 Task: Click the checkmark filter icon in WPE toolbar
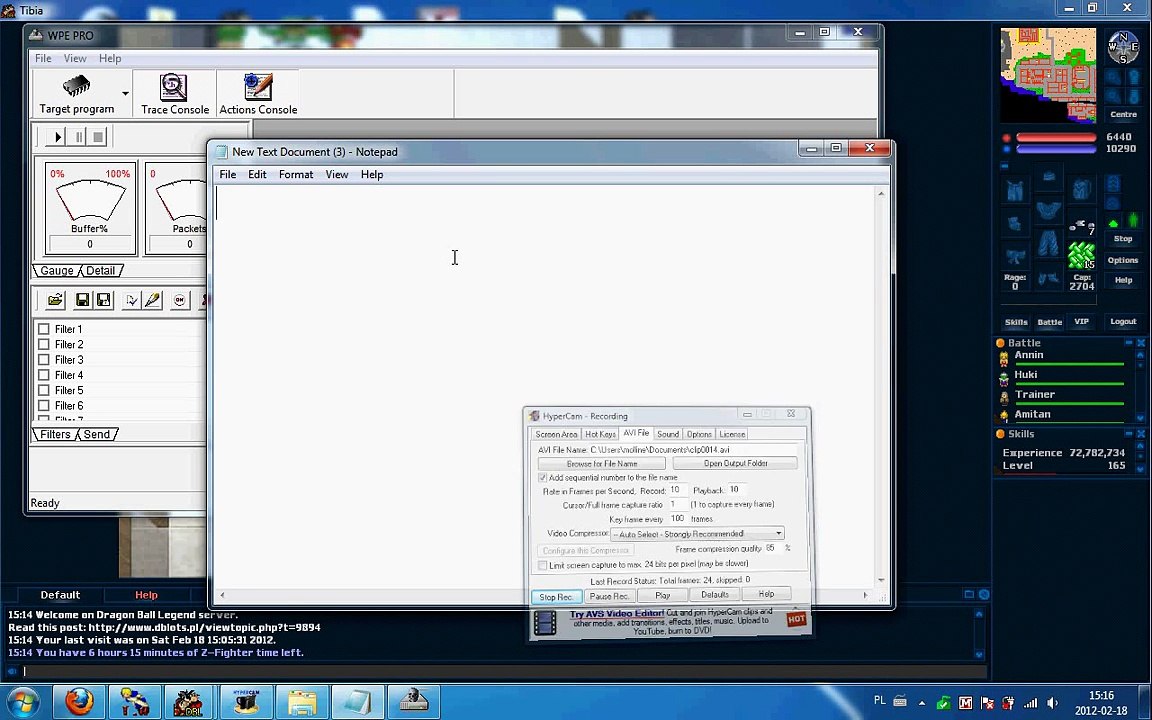[x=131, y=300]
